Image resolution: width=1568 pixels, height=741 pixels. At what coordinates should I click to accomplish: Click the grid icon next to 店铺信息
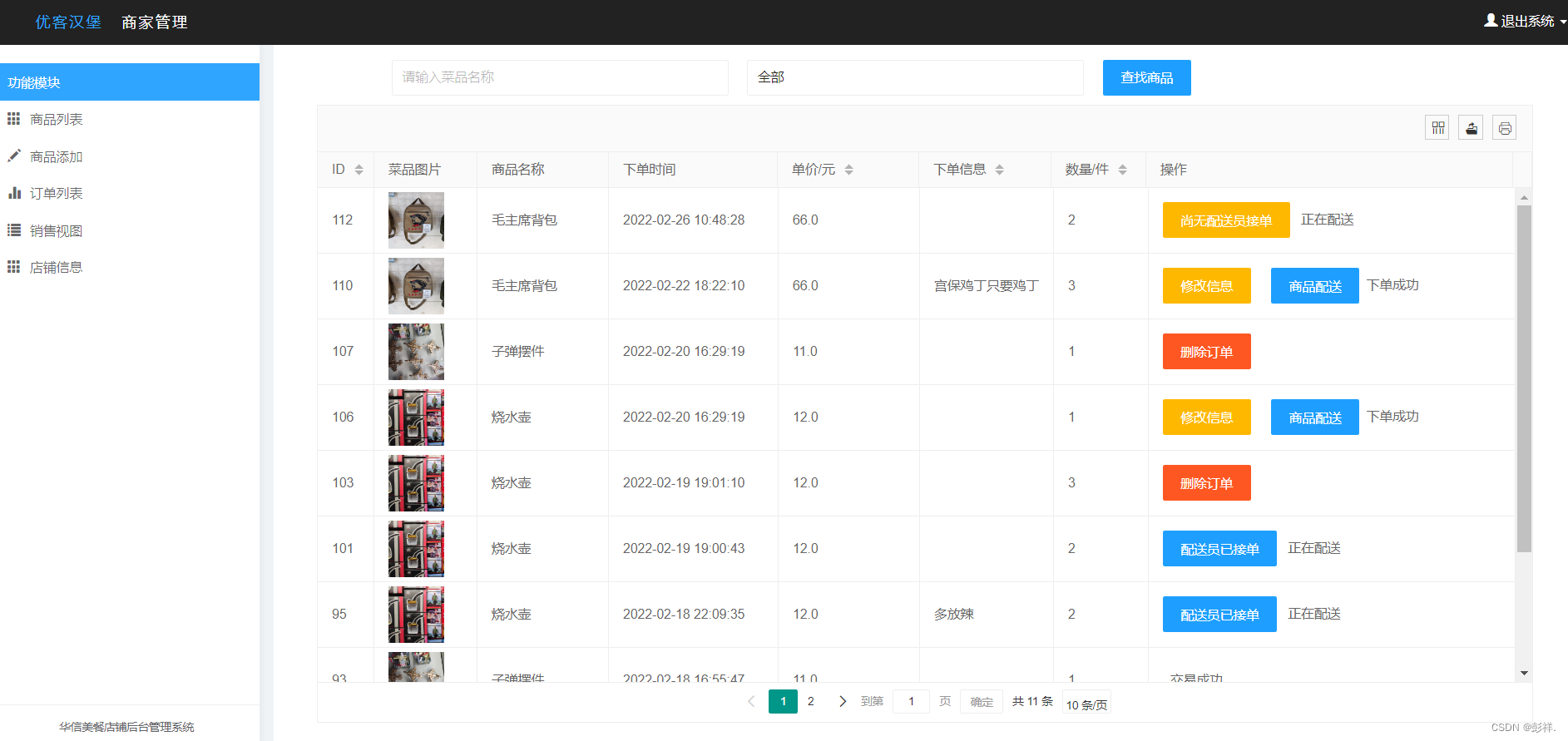point(14,267)
